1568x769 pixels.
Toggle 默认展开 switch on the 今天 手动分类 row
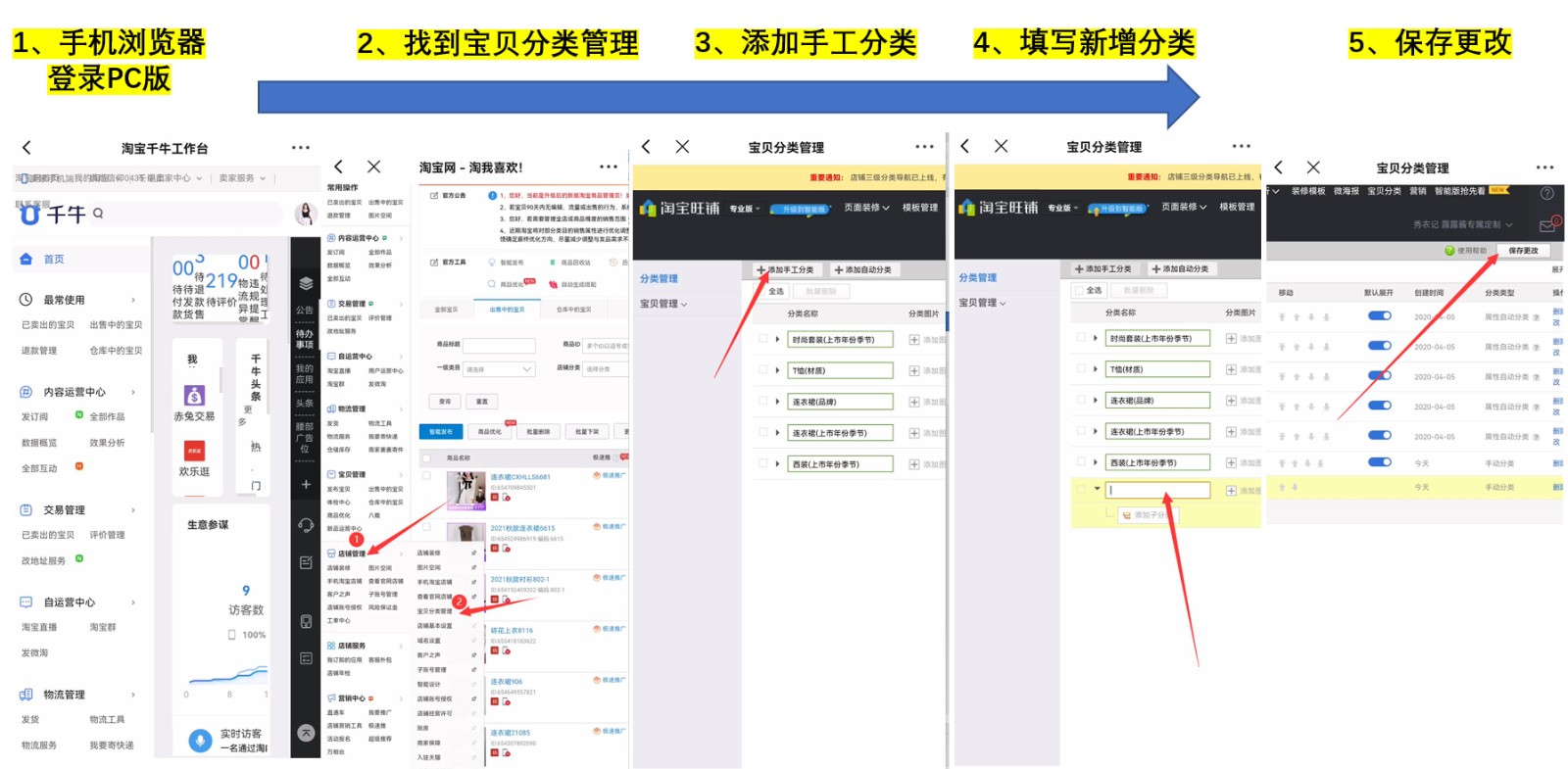tap(1380, 462)
